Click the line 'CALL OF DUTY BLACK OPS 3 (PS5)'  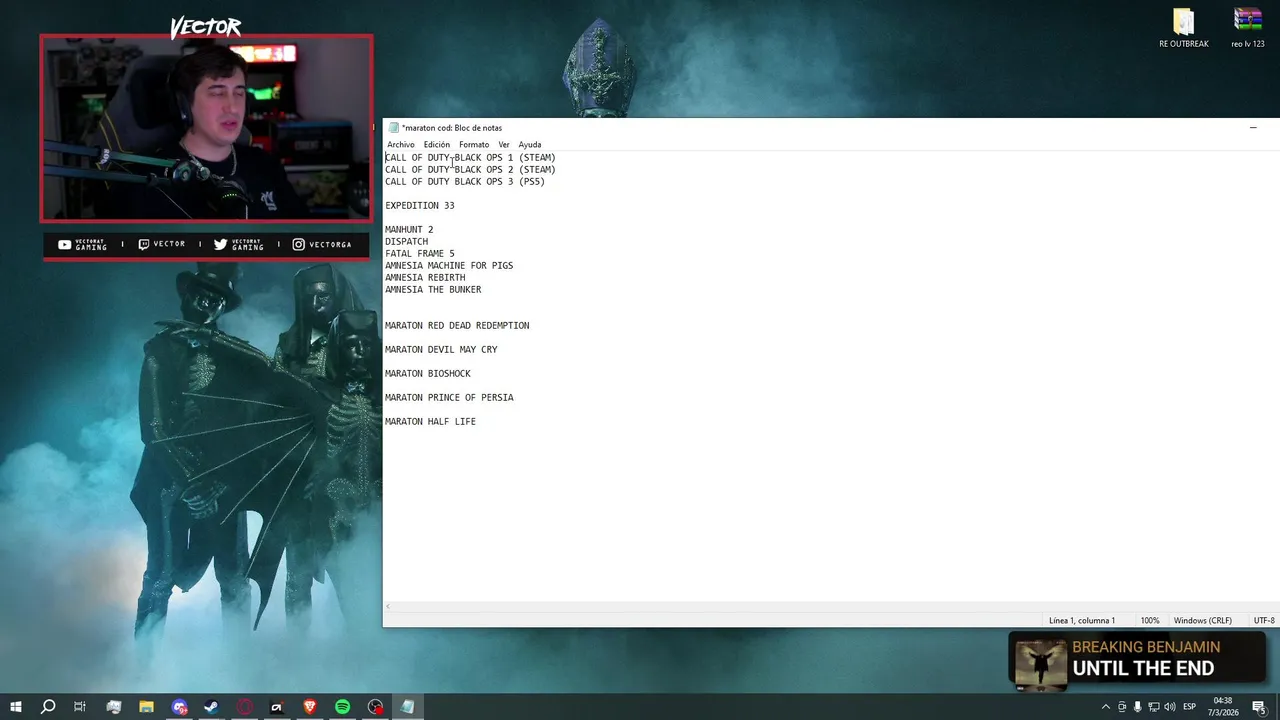(x=465, y=182)
